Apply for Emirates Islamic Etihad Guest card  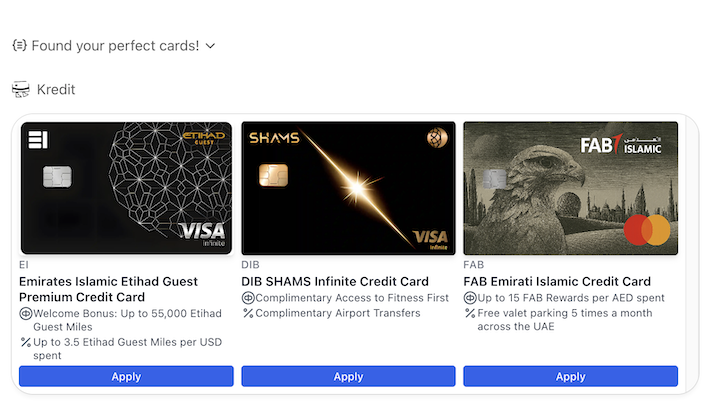(x=126, y=377)
